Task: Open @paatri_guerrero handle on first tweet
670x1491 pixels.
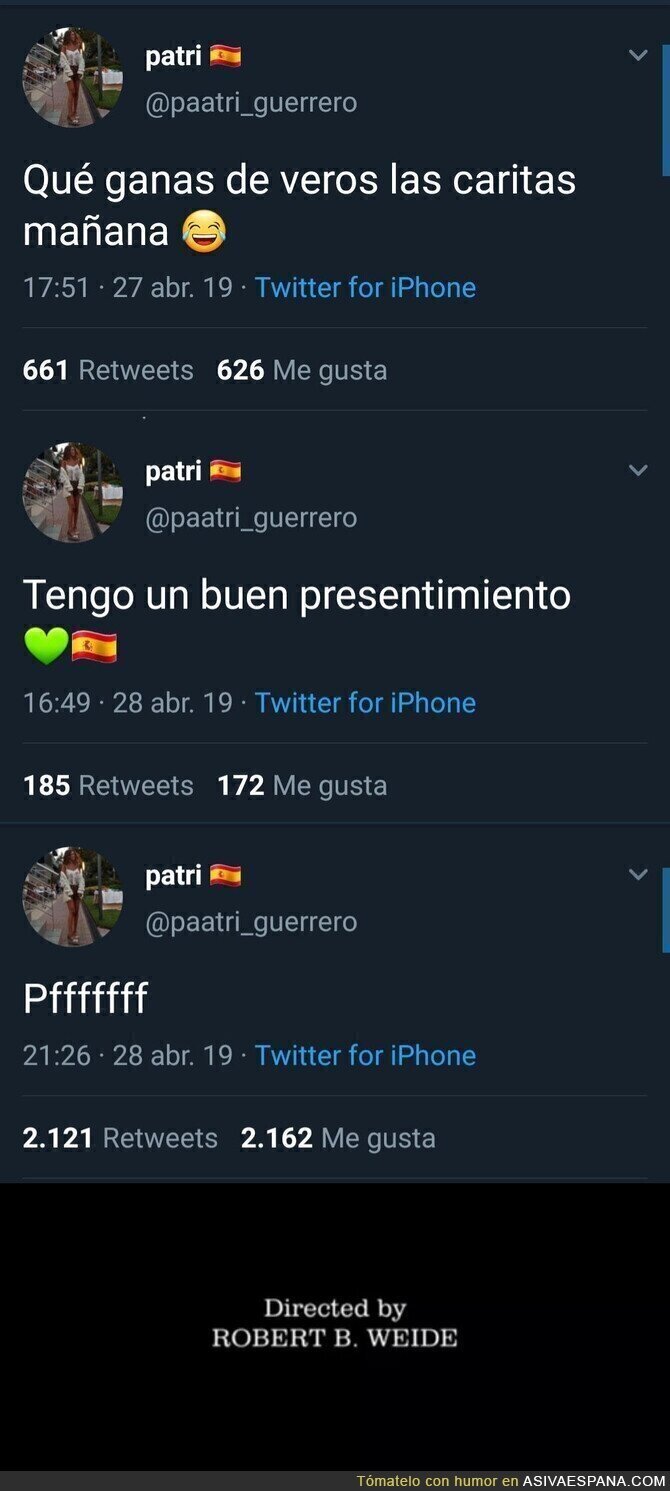Action: 251,104
